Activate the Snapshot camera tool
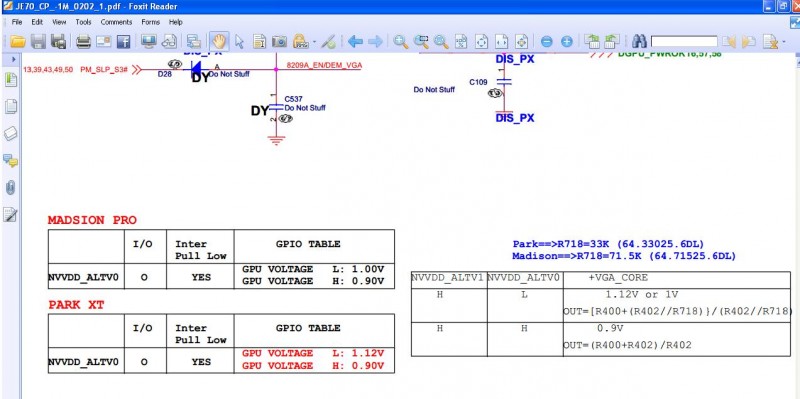The width and height of the screenshot is (800, 399). [279, 41]
